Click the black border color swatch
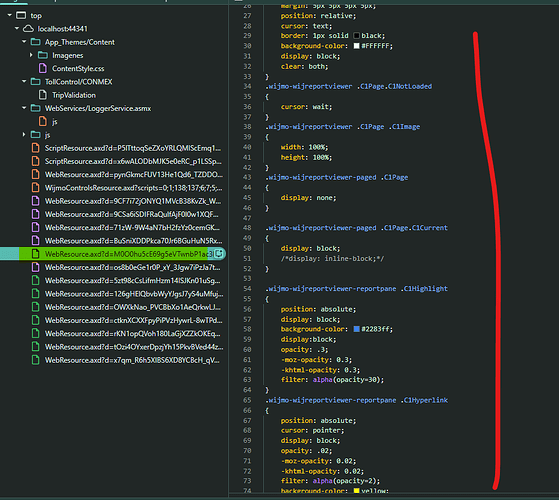This screenshot has height=500, width=559. [357, 36]
